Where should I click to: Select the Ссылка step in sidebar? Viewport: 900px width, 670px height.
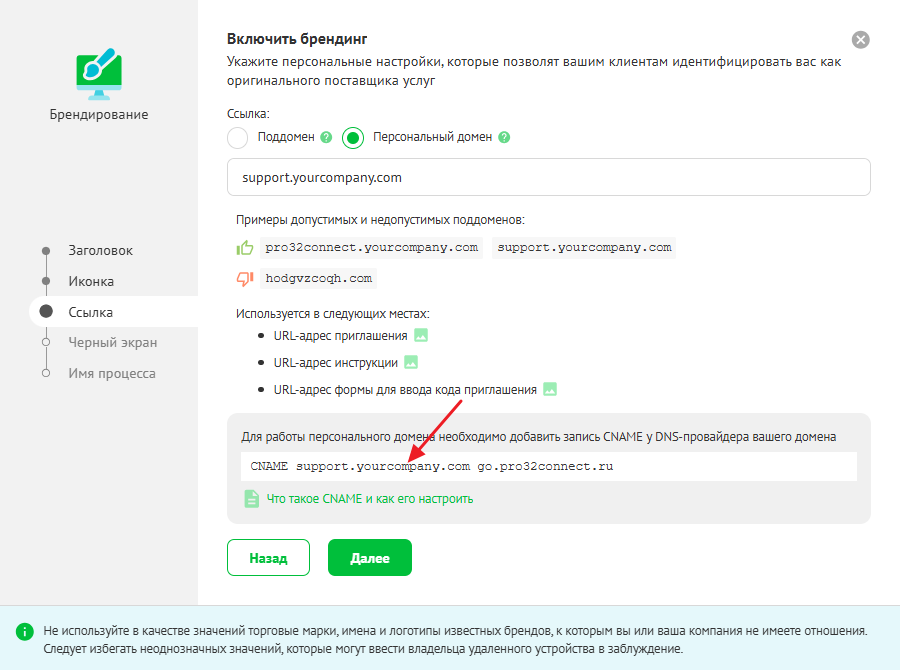point(90,312)
